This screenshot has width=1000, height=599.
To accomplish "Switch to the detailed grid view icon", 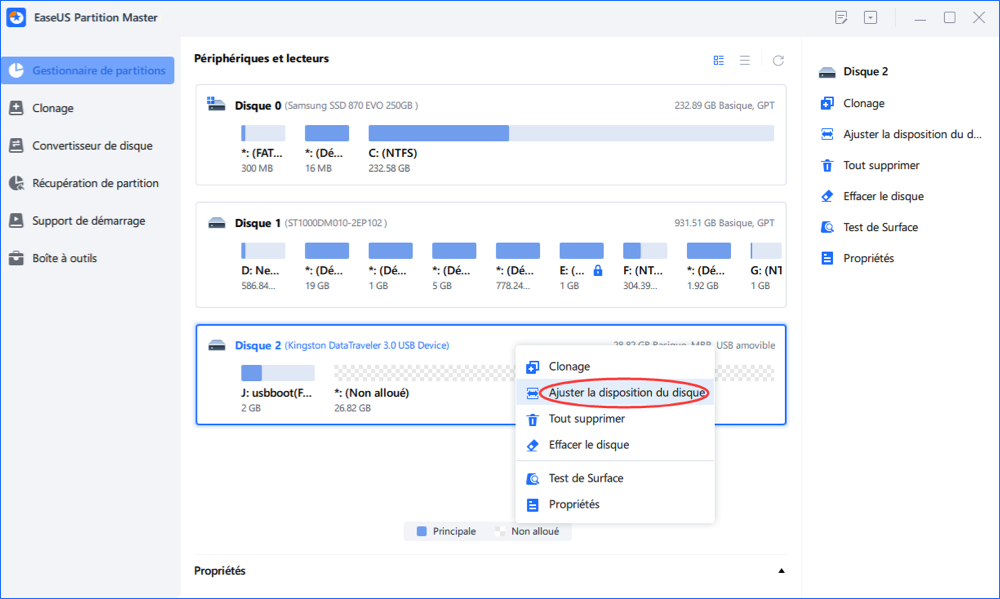I will (x=719, y=61).
